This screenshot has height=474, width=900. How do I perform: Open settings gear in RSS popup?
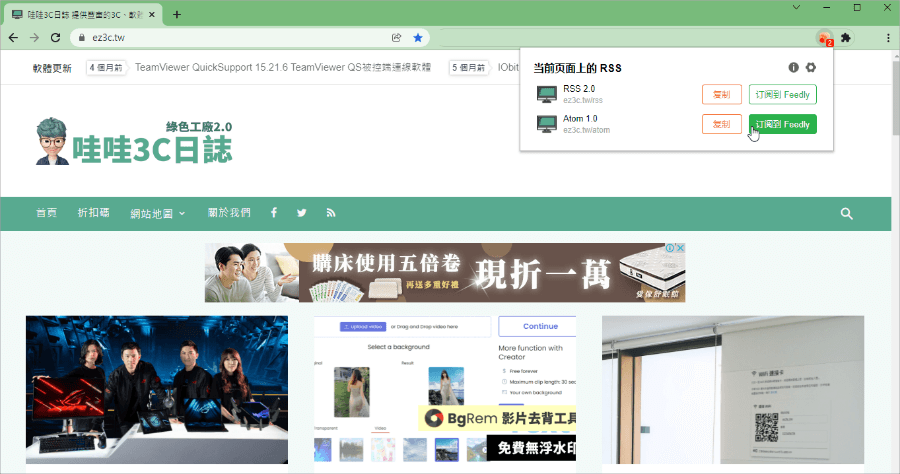coord(810,67)
